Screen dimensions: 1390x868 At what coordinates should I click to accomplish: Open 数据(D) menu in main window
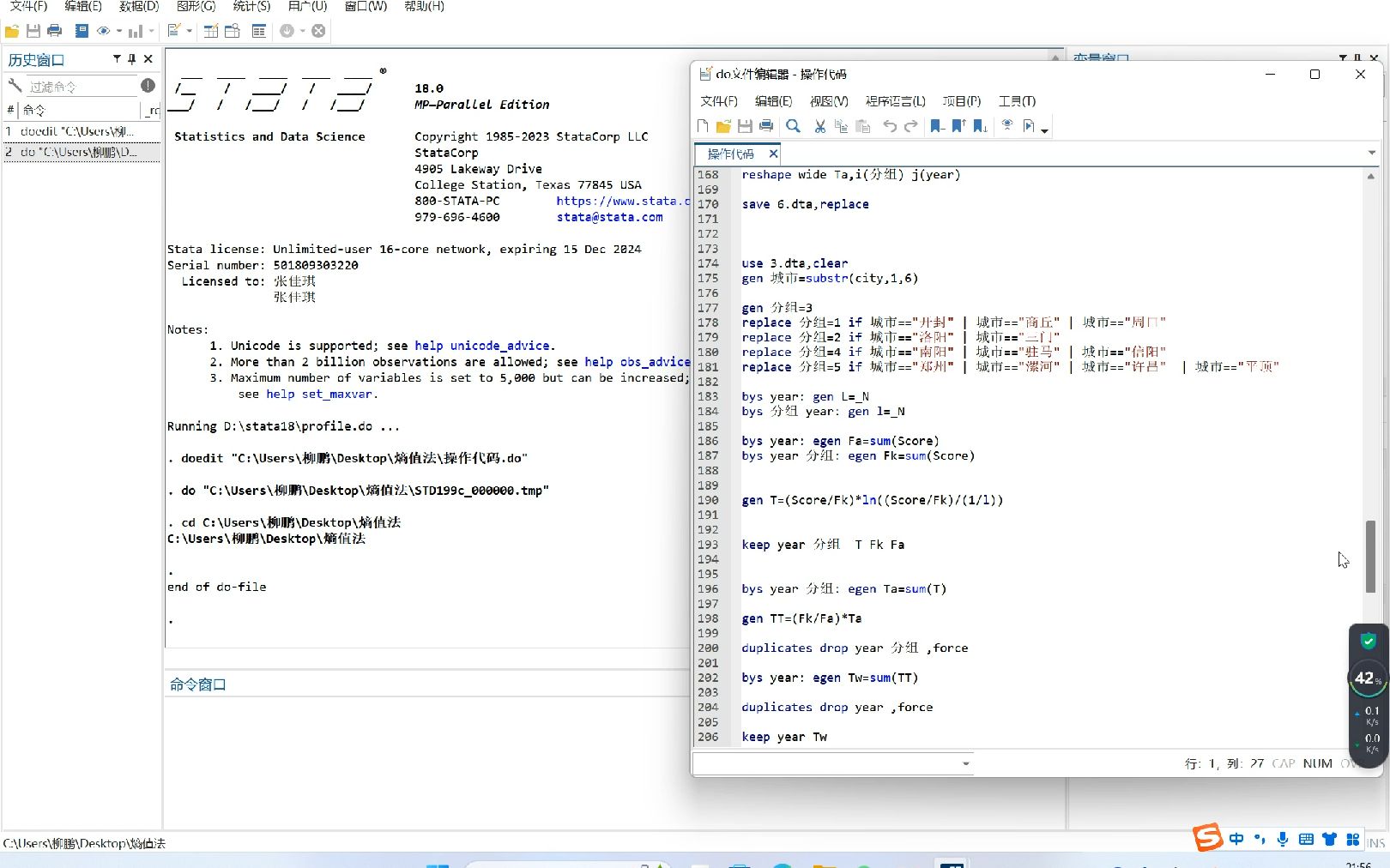[x=139, y=6]
